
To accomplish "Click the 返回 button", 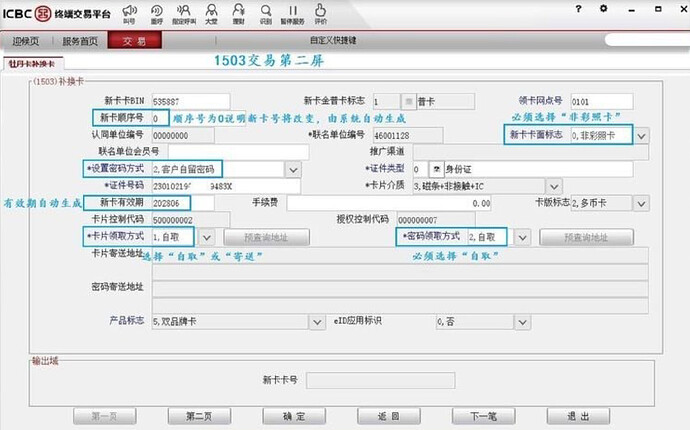I will tap(389, 416).
